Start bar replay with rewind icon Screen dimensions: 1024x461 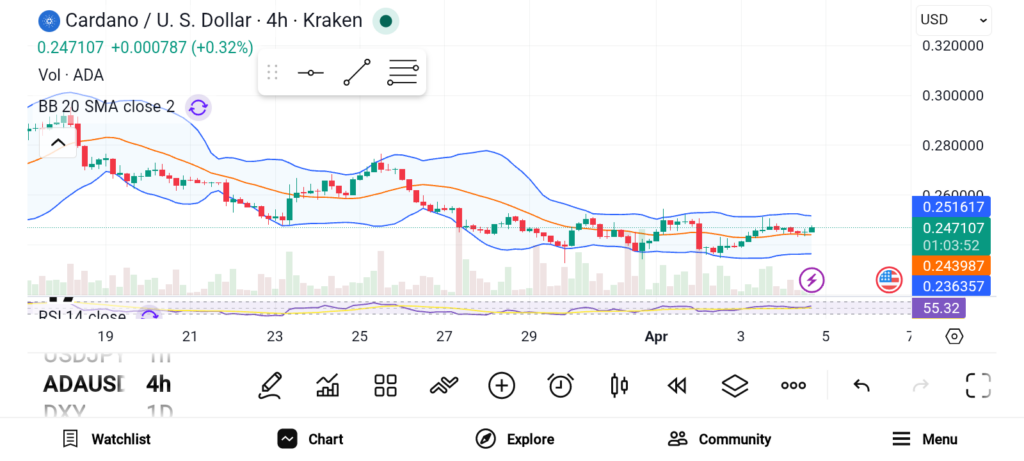pyautogui.click(x=677, y=385)
